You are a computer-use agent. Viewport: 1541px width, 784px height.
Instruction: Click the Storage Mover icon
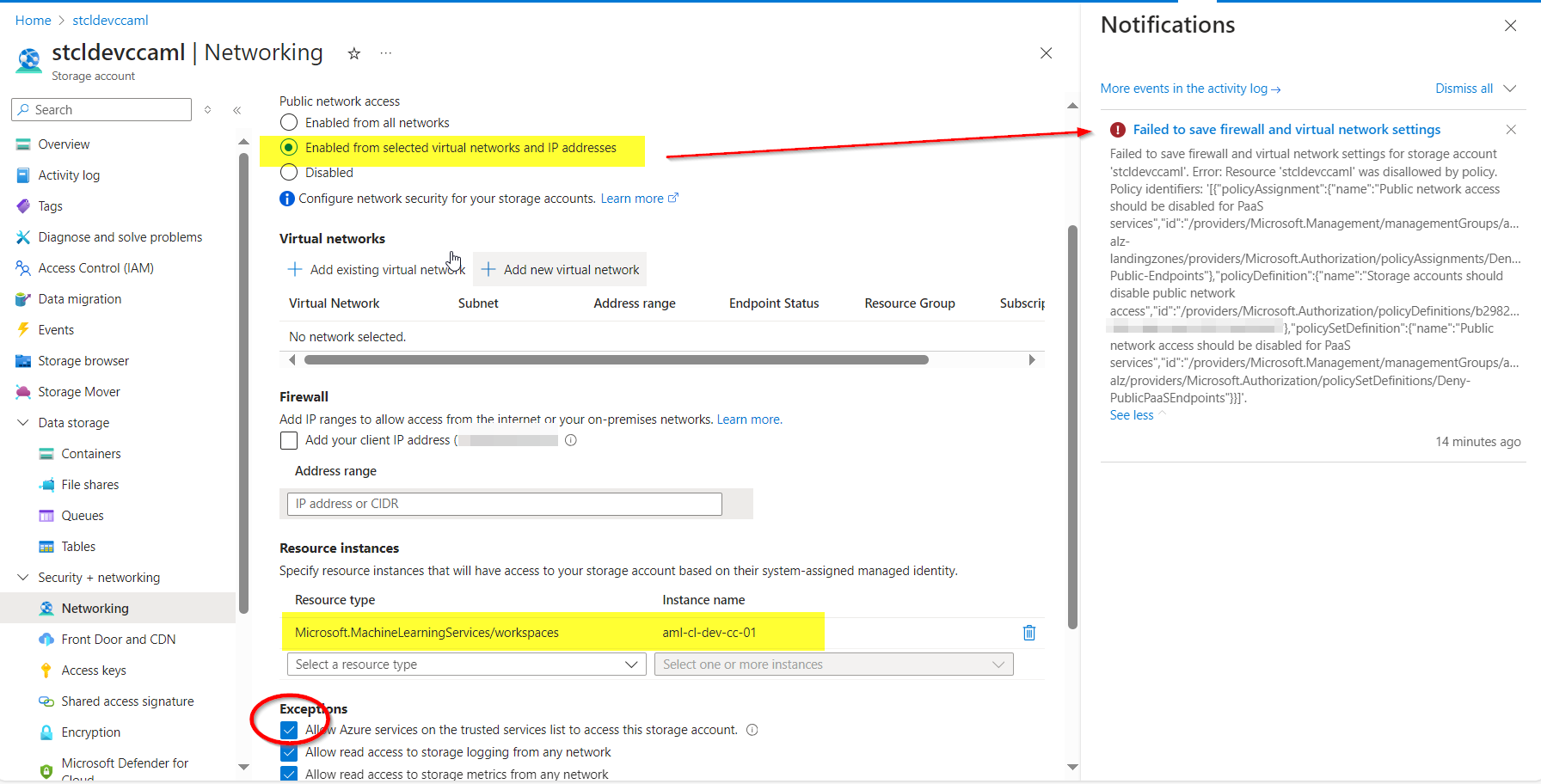[x=23, y=392]
